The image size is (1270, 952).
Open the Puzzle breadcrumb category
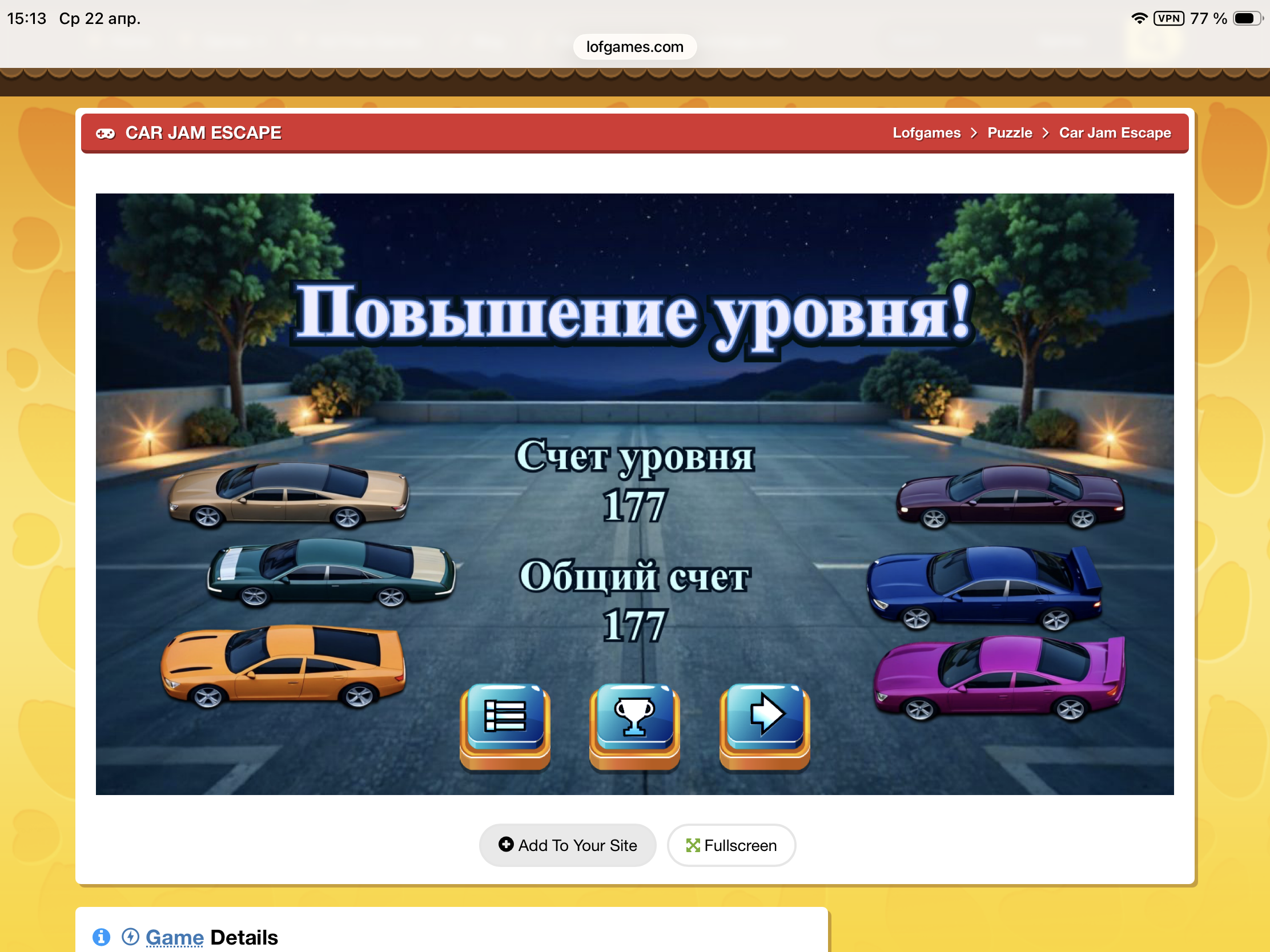1010,133
